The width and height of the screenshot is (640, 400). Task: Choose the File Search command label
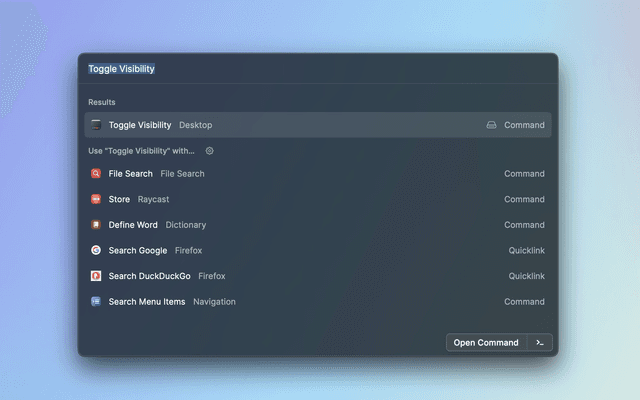(x=131, y=174)
